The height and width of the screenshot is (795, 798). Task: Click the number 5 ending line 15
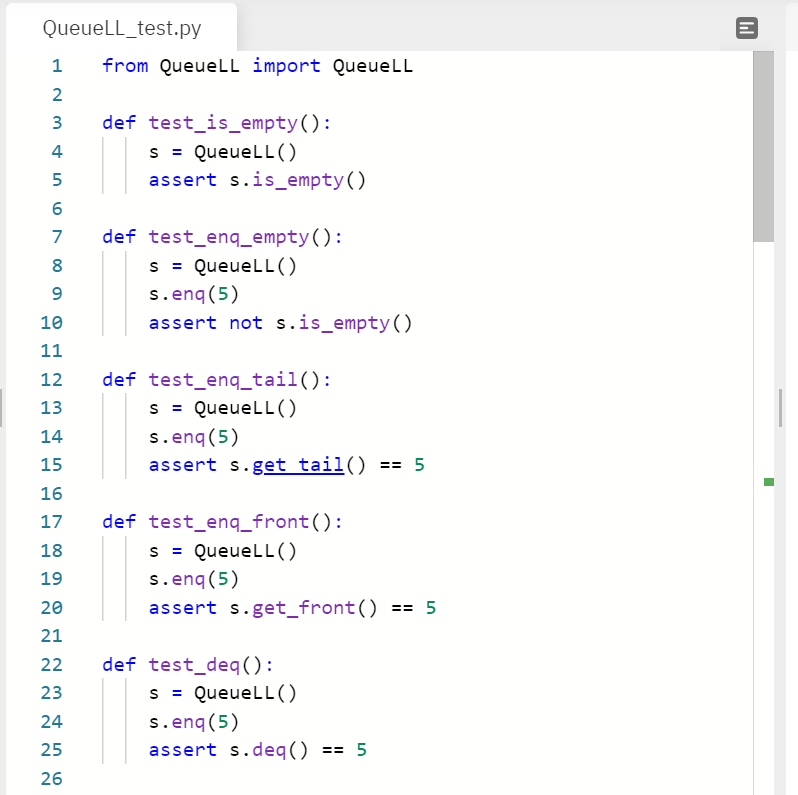(419, 465)
